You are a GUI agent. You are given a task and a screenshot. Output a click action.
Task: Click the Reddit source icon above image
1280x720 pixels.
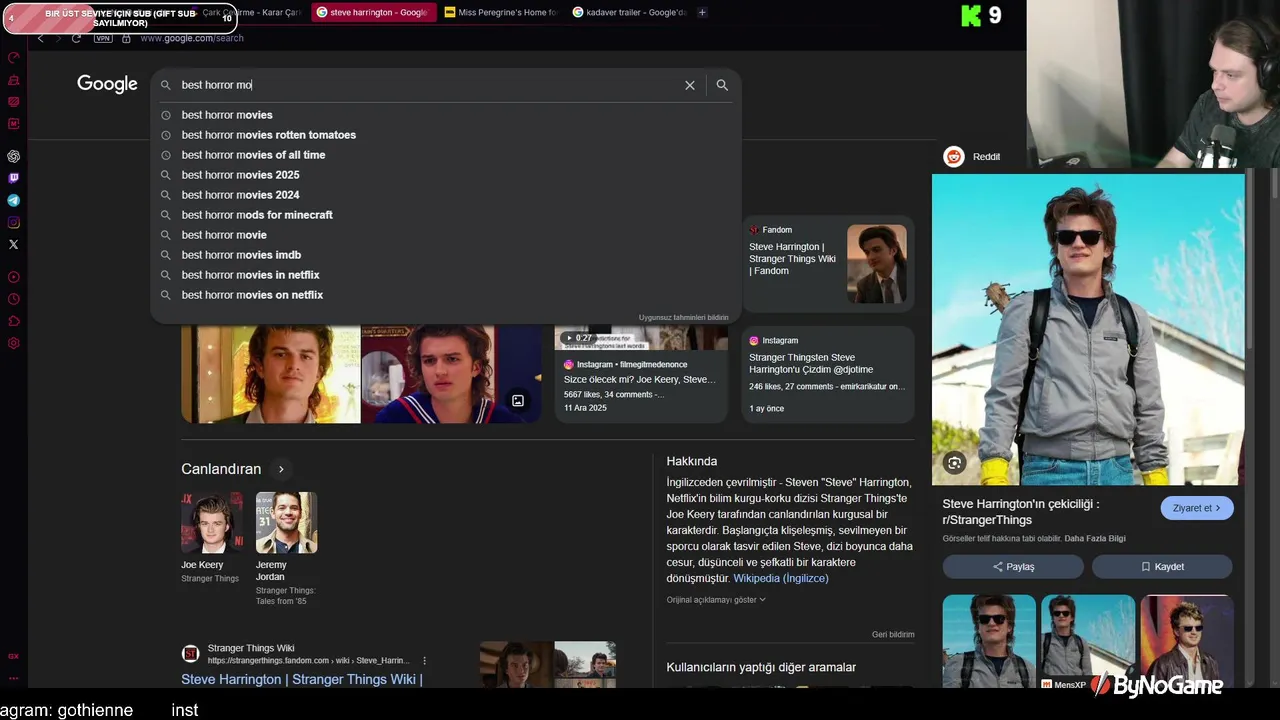tap(954, 156)
